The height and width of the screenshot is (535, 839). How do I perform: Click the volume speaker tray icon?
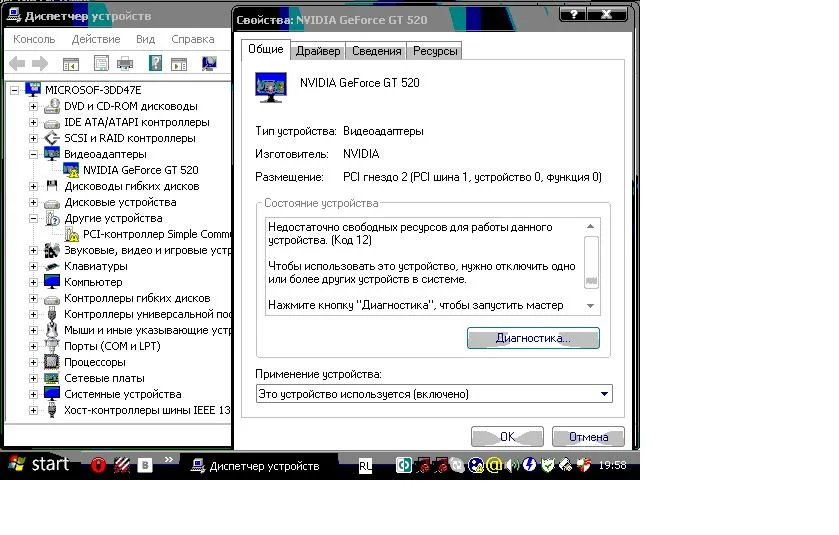click(512, 465)
